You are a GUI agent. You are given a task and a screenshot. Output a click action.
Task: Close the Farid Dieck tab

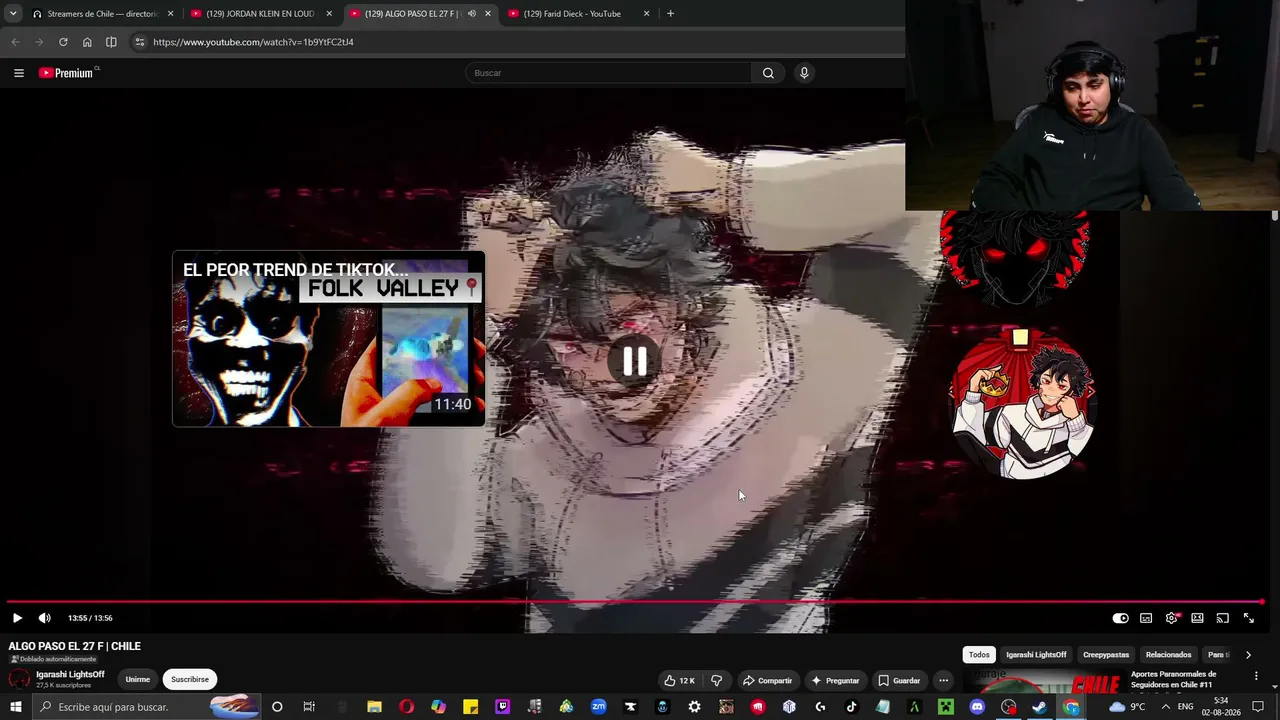coord(646,14)
